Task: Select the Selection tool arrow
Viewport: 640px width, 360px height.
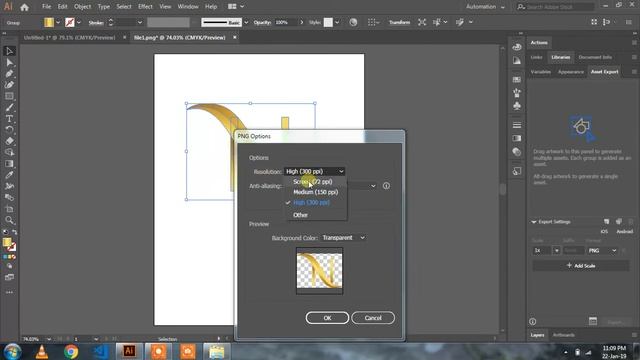Action: pos(9,51)
